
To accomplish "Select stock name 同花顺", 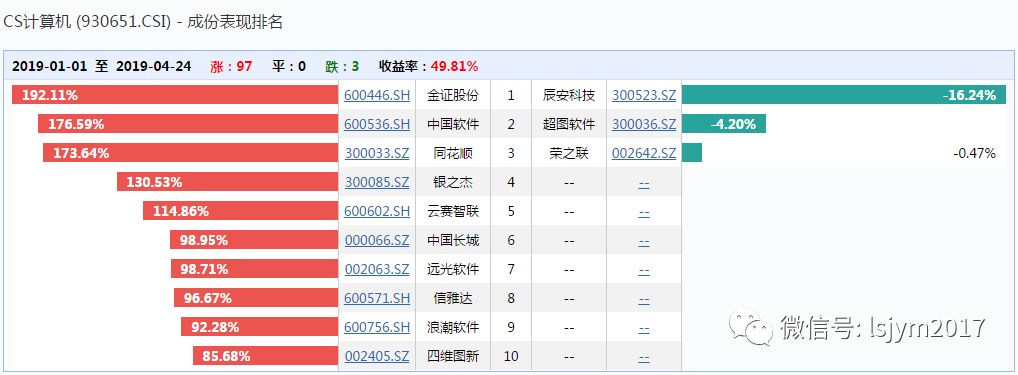I will 453,153.
